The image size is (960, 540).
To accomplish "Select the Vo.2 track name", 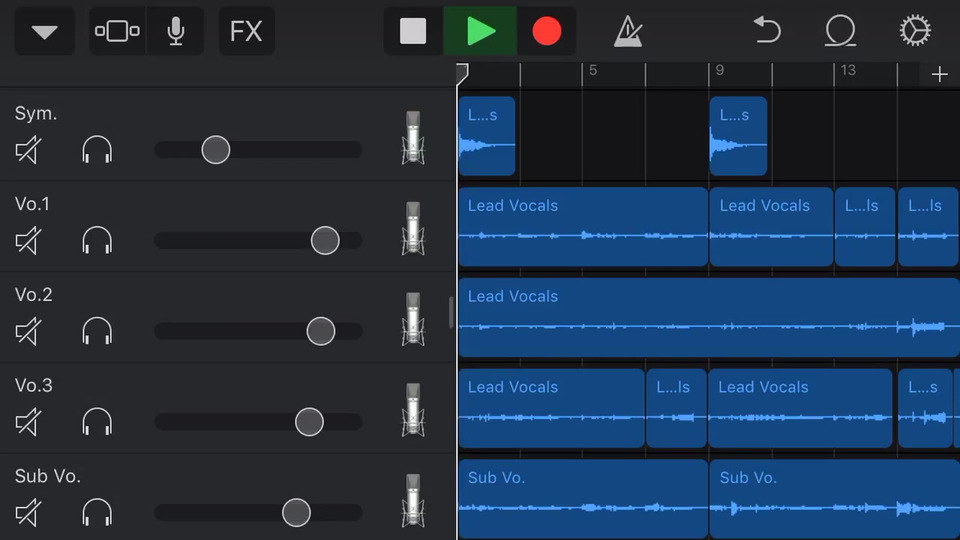I will coord(33,294).
